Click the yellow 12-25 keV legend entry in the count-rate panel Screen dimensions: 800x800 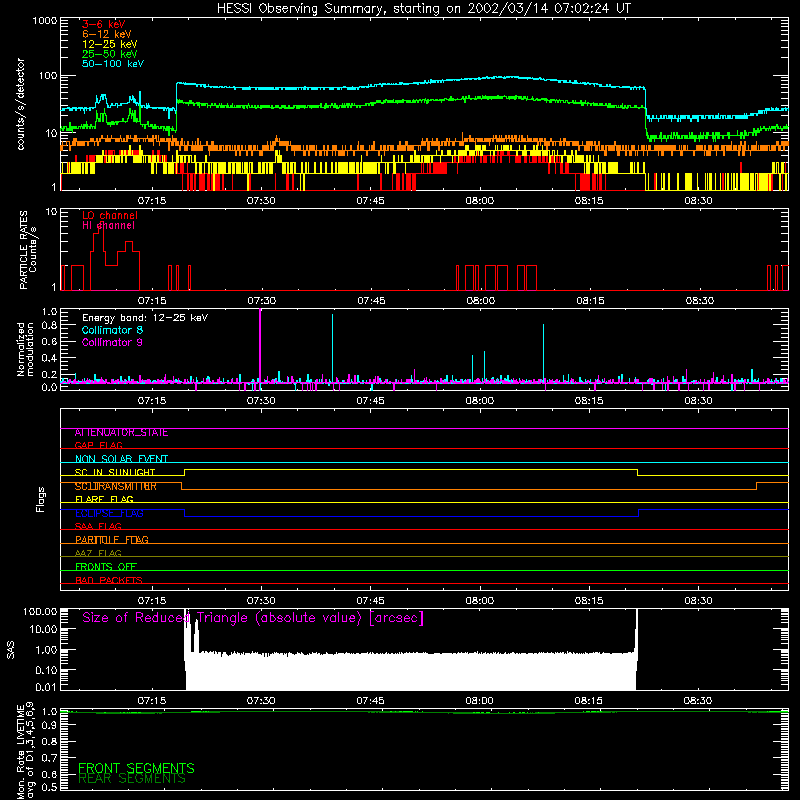(x=110, y=44)
